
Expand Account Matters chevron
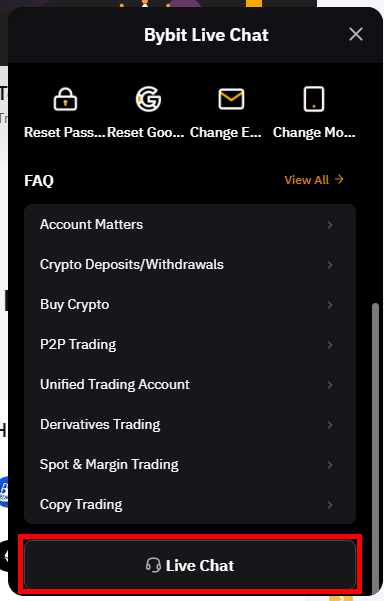(330, 225)
